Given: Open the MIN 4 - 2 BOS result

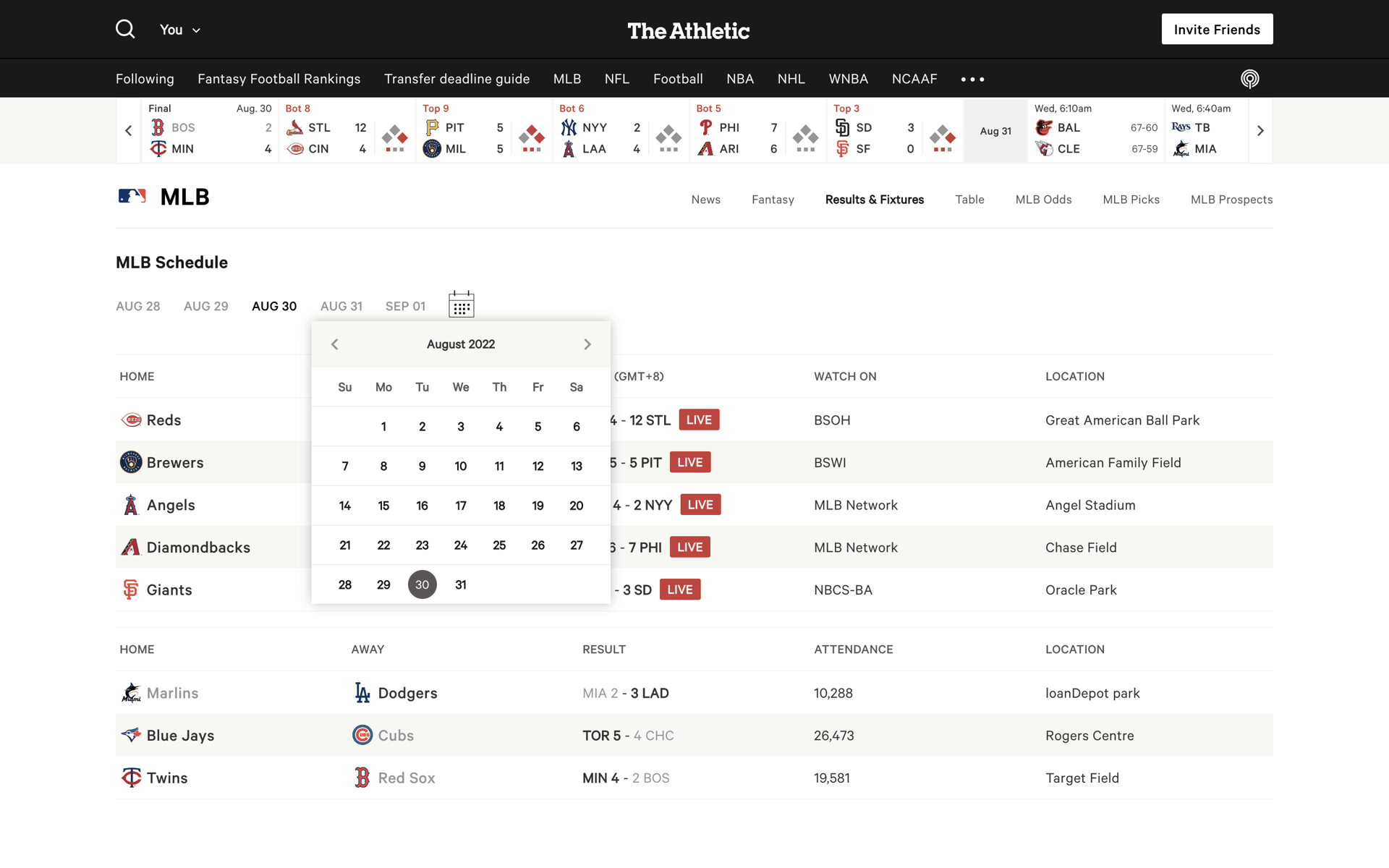Looking at the screenshot, I should pyautogui.click(x=626, y=778).
